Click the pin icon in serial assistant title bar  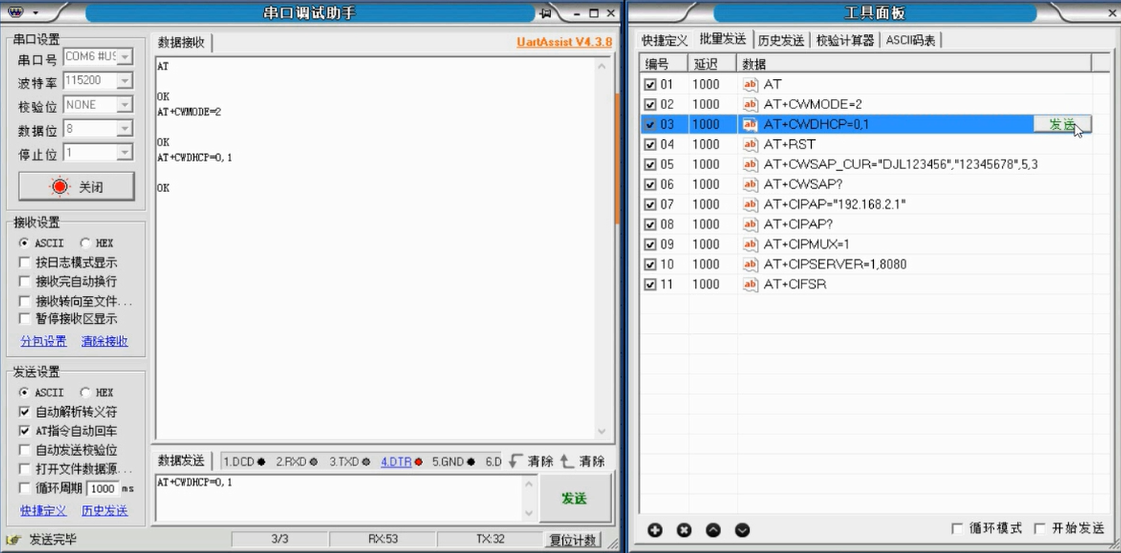click(x=546, y=13)
